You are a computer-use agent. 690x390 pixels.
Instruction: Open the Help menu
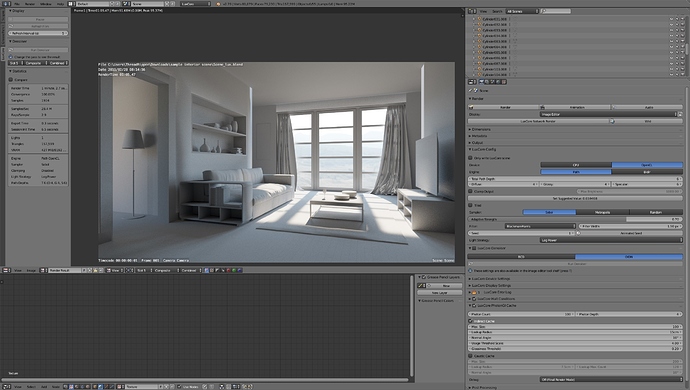60,4
